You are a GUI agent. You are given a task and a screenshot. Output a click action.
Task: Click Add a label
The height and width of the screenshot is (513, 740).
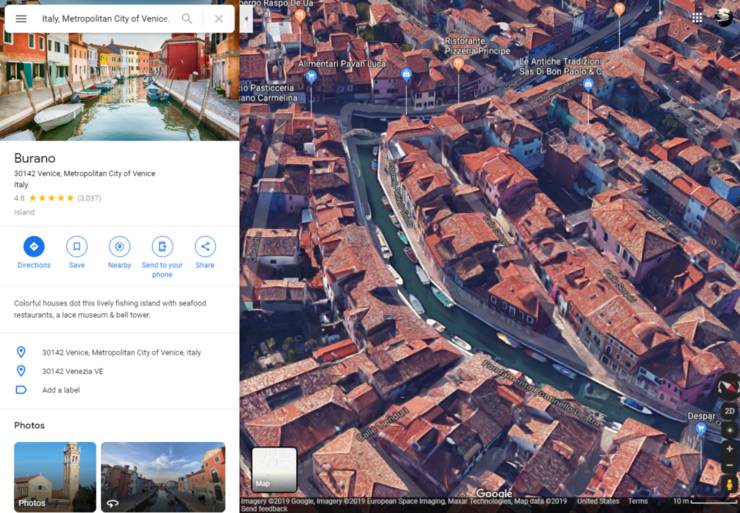[61, 390]
